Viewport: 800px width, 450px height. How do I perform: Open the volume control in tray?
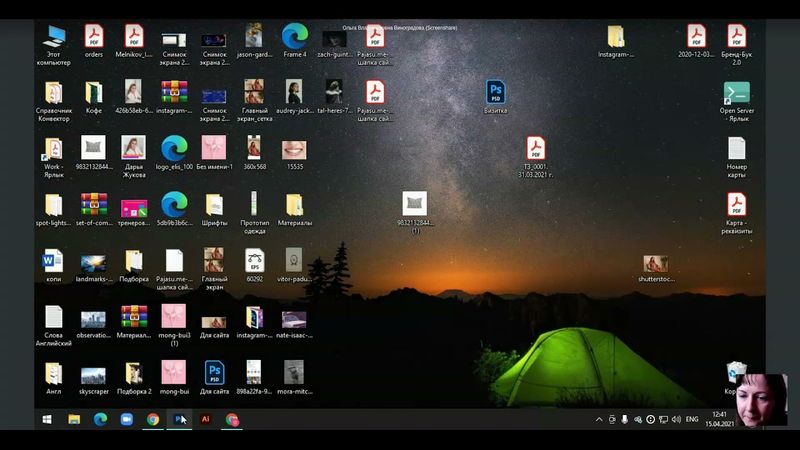(674, 420)
